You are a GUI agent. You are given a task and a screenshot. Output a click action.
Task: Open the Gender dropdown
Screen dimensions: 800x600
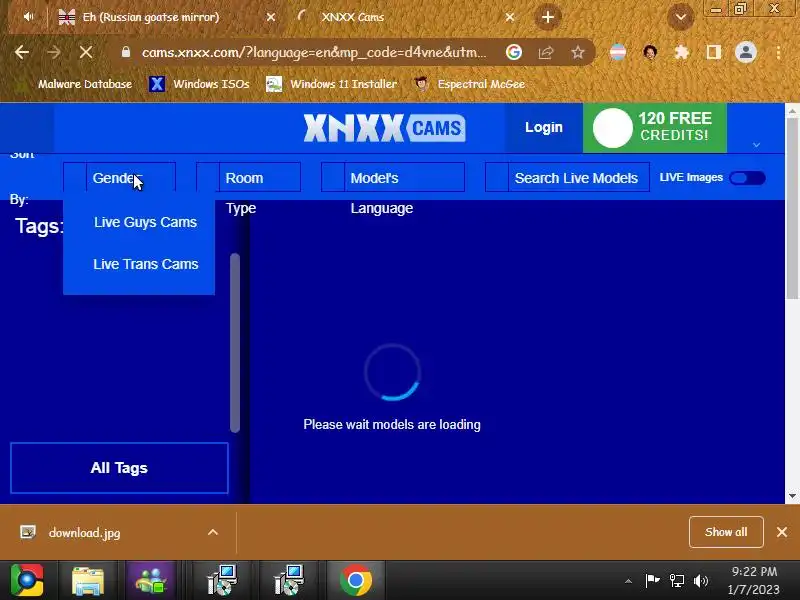tap(119, 178)
